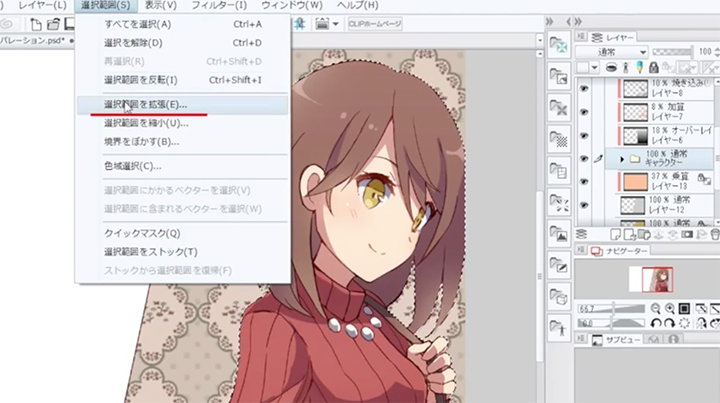Open the レイヤー(L) menu
The width and height of the screenshot is (720, 403).
(42, 6)
